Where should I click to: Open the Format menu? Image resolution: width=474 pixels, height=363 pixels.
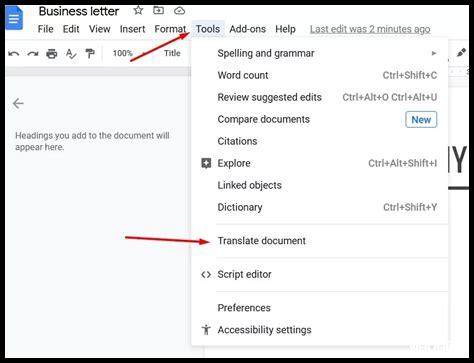point(170,29)
